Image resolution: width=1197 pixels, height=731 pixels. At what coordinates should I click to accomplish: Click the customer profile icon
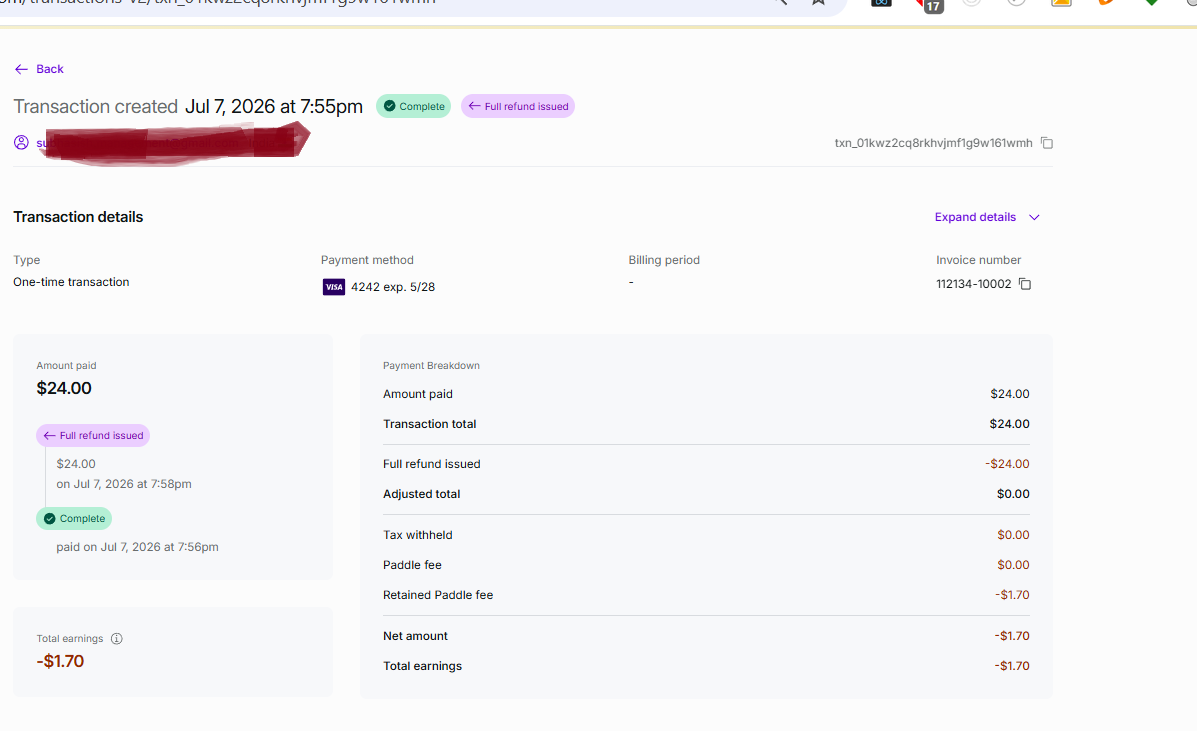click(21, 143)
